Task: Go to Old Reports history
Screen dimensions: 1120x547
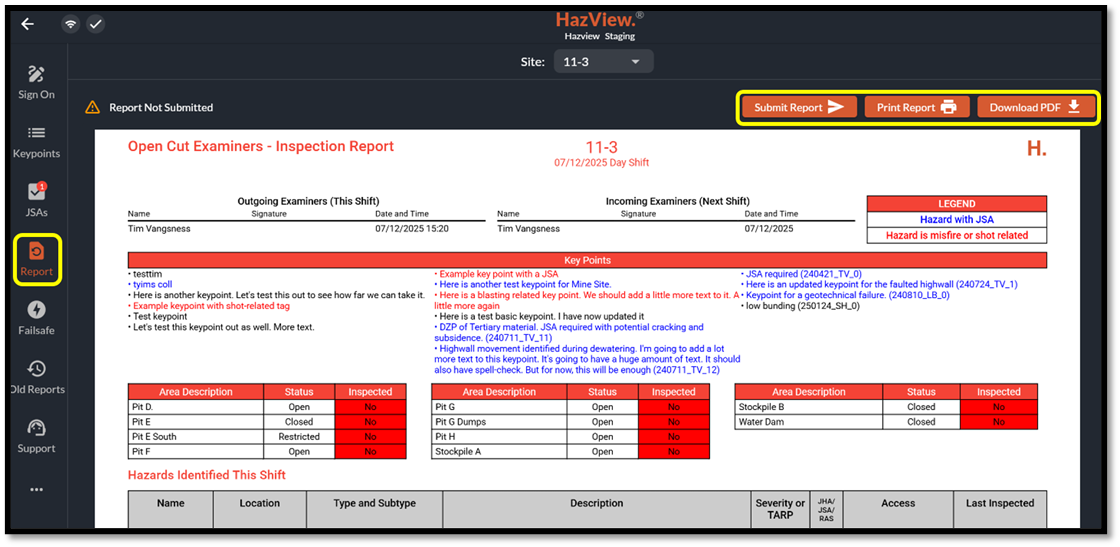Action: click(36, 376)
